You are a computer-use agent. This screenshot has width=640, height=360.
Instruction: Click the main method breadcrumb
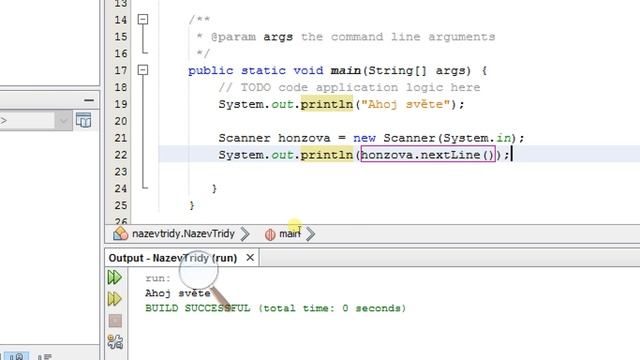coord(289,234)
